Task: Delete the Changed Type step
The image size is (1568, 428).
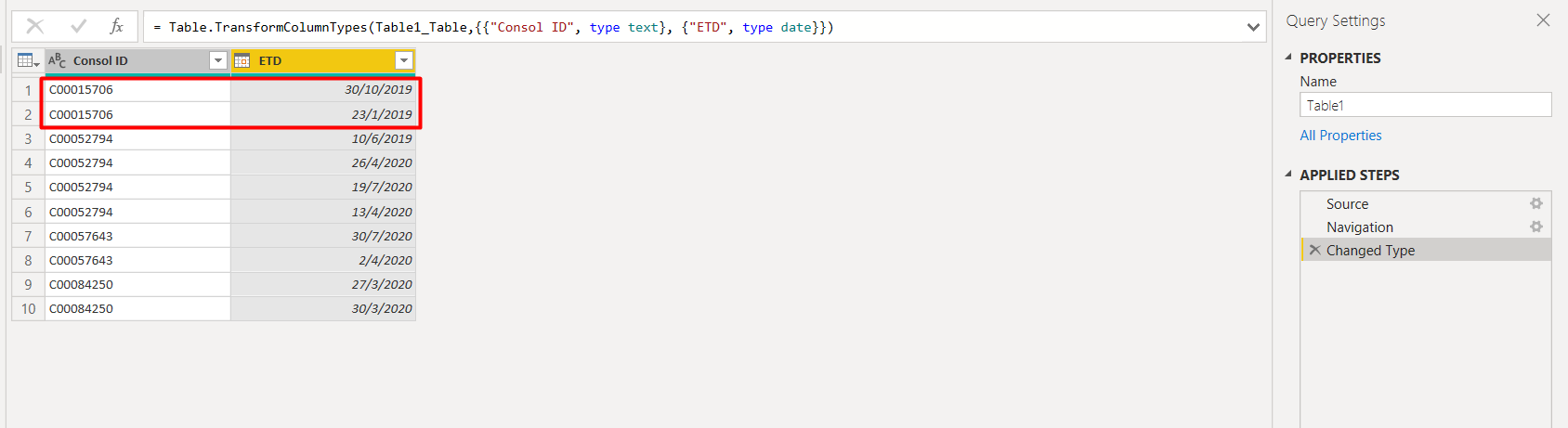Action: click(x=1314, y=250)
